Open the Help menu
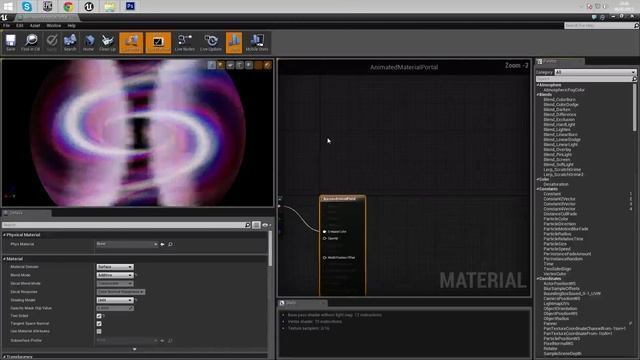Image resolution: width=640 pixels, height=360 pixels. click(x=71, y=25)
